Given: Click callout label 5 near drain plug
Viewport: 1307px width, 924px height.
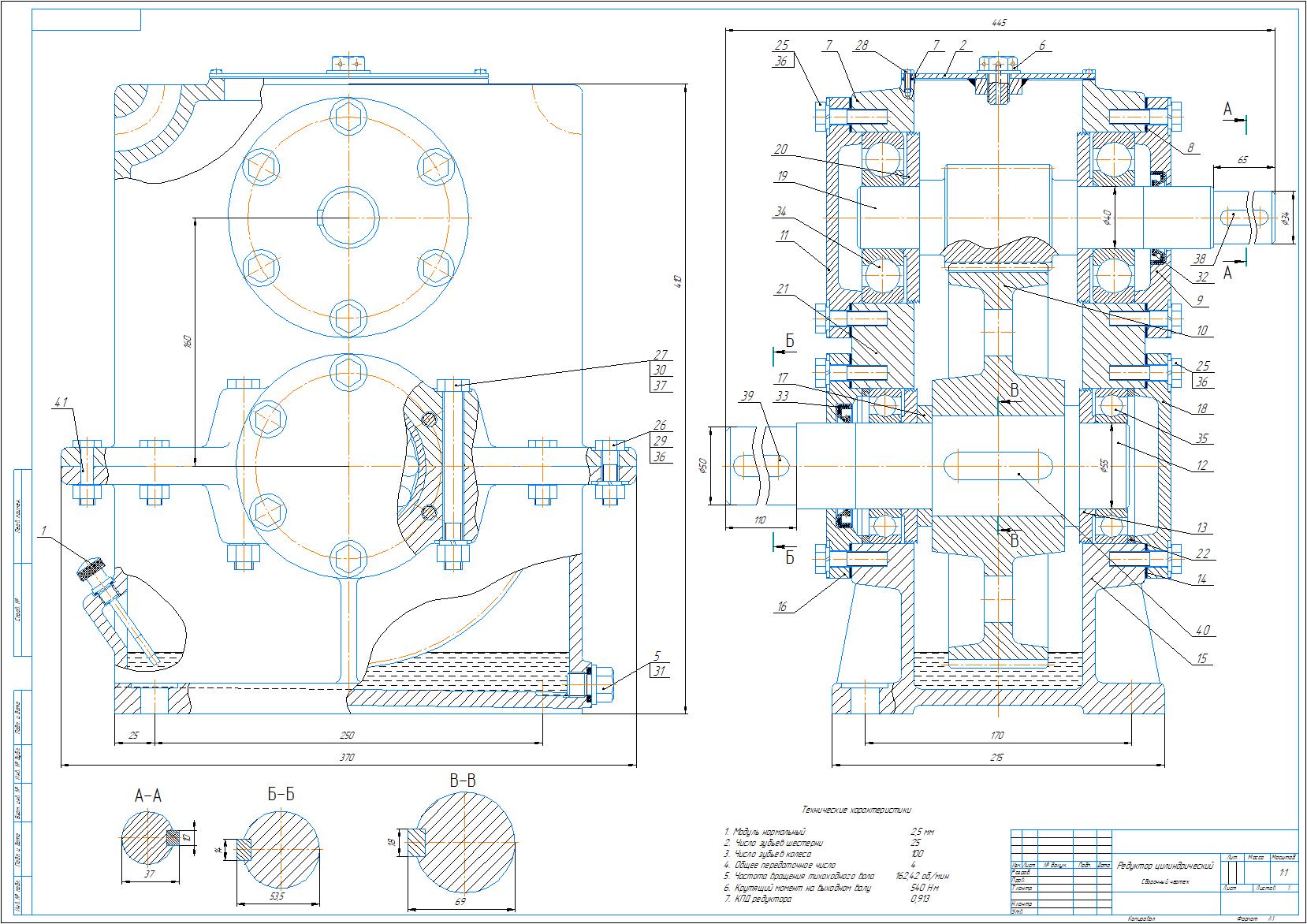Looking at the screenshot, I should click(657, 654).
